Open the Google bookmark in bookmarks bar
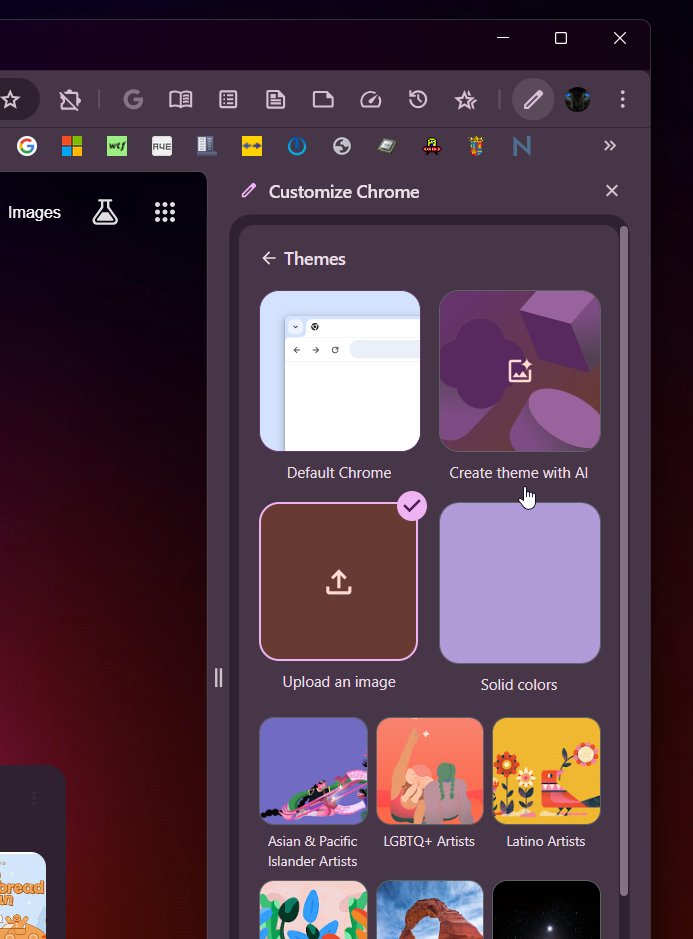This screenshot has height=939, width=693. (x=27, y=146)
